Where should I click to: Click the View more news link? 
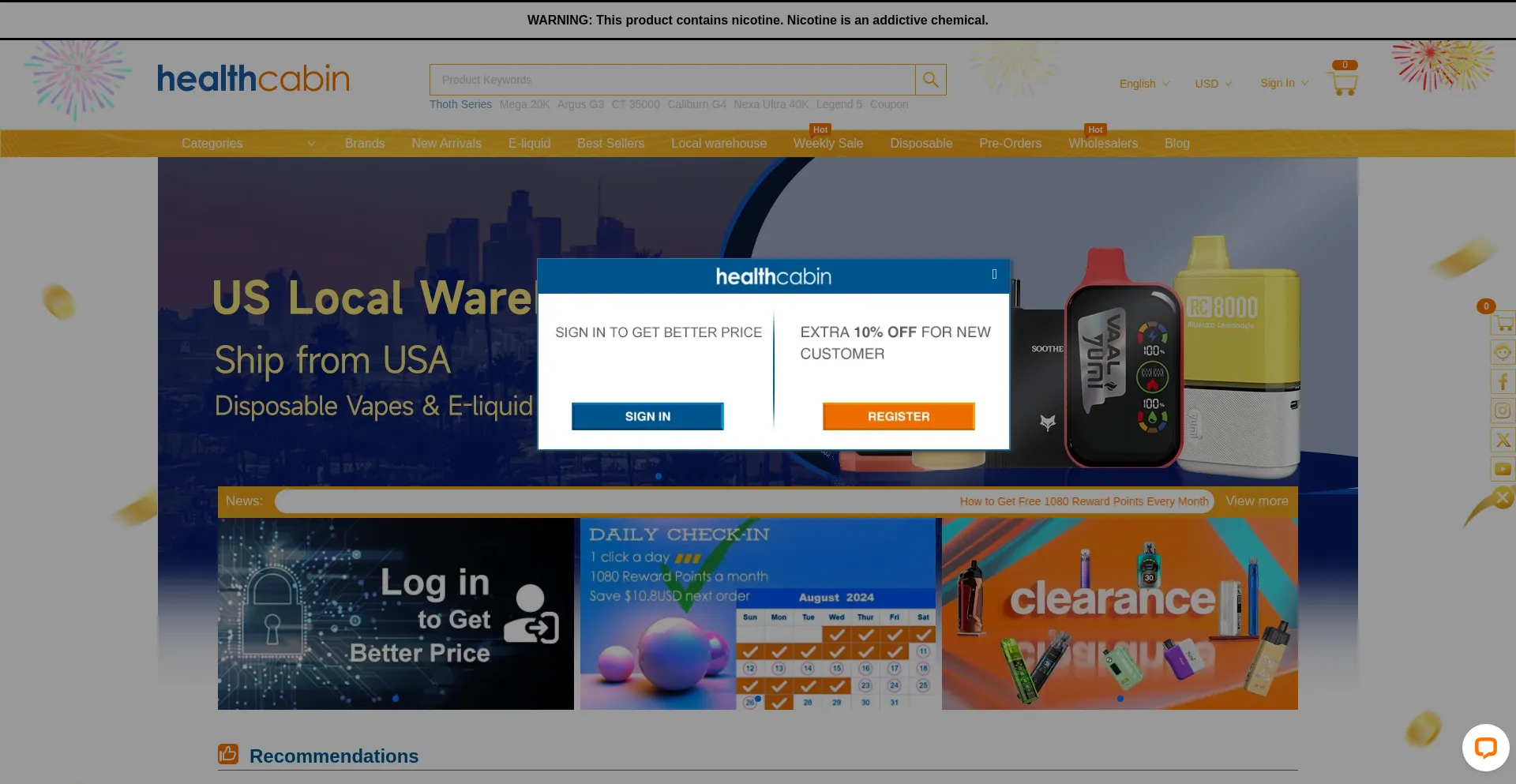pos(1256,501)
